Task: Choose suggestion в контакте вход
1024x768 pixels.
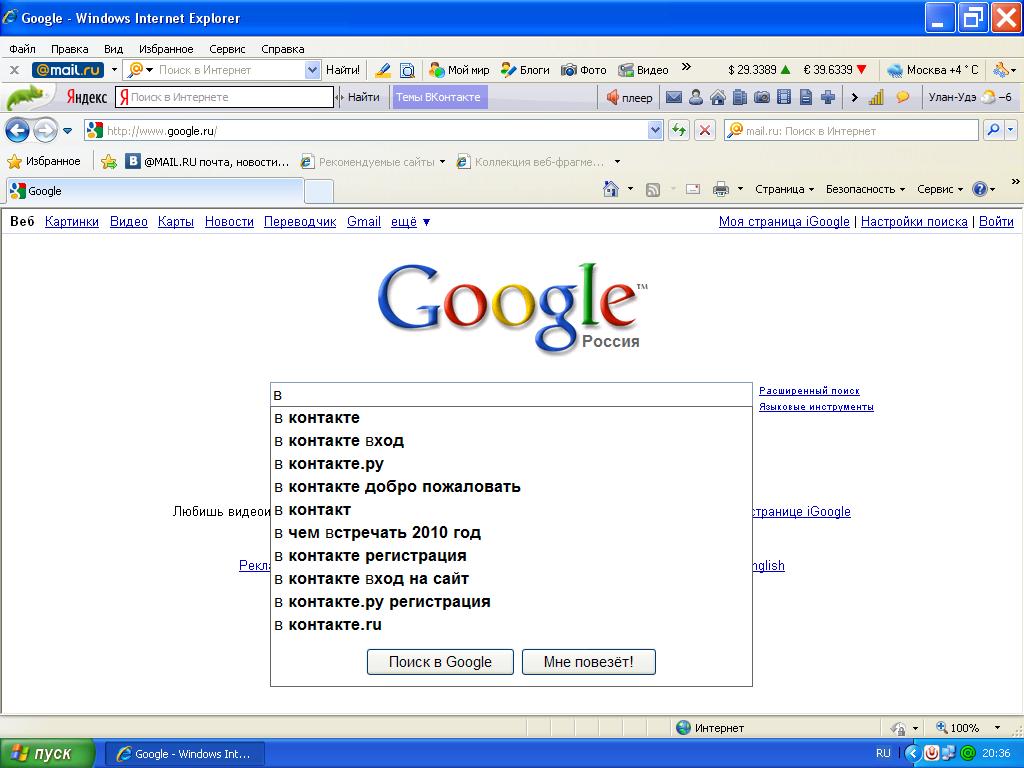Action: (x=511, y=441)
